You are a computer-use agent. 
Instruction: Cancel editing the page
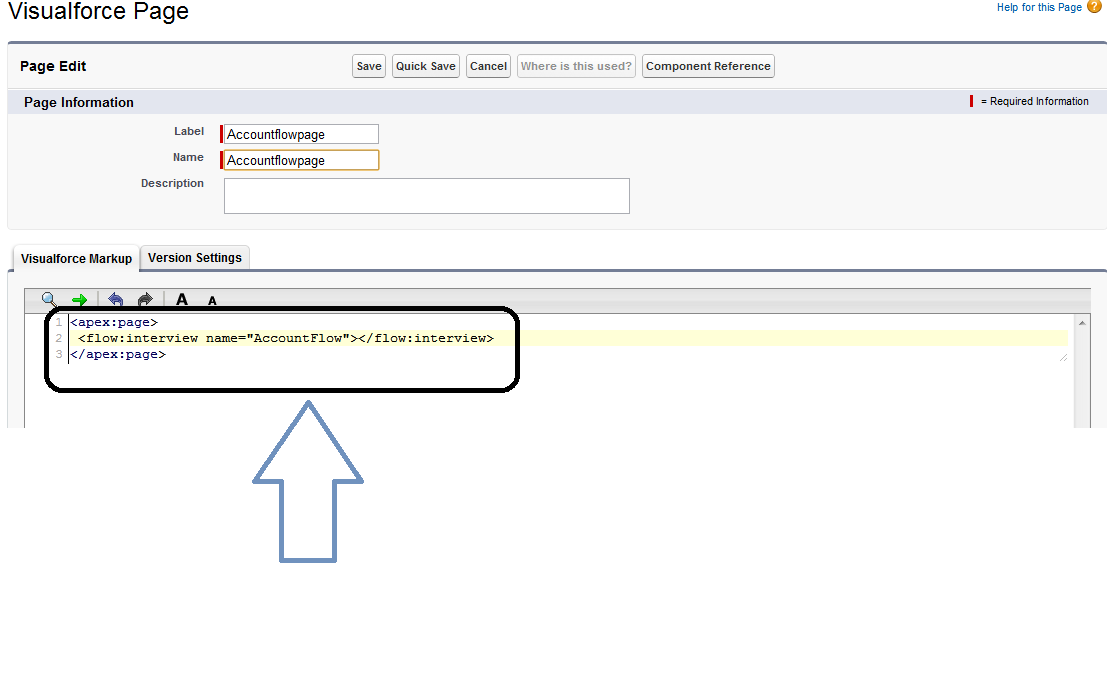(488, 66)
